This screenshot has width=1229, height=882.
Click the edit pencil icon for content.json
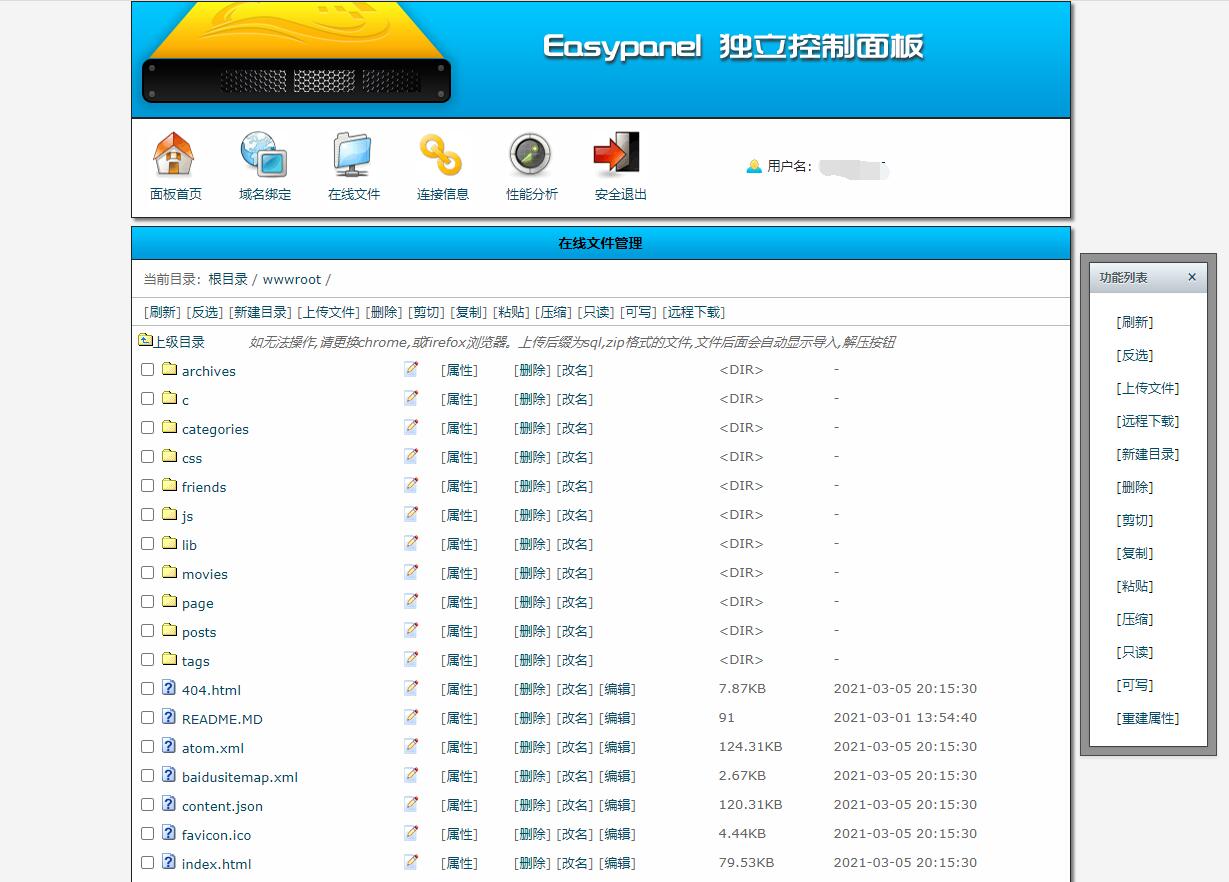click(x=411, y=804)
